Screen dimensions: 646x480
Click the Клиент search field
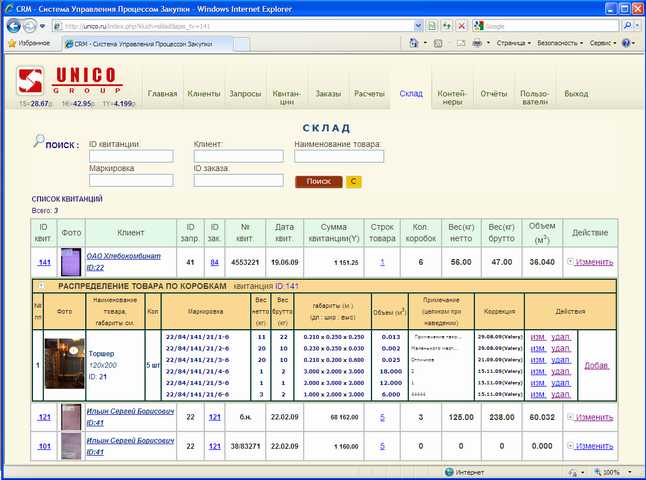tap(239, 156)
